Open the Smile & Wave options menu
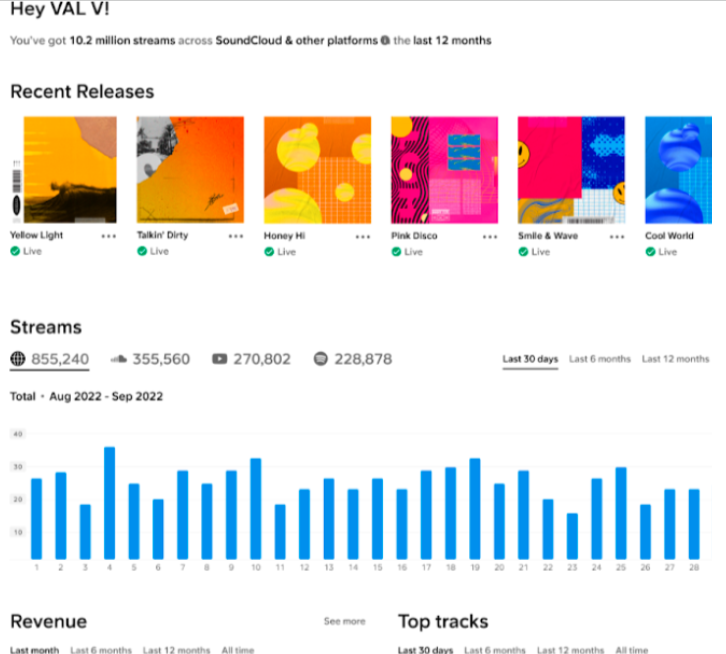The width and height of the screenshot is (726, 654). (x=617, y=237)
